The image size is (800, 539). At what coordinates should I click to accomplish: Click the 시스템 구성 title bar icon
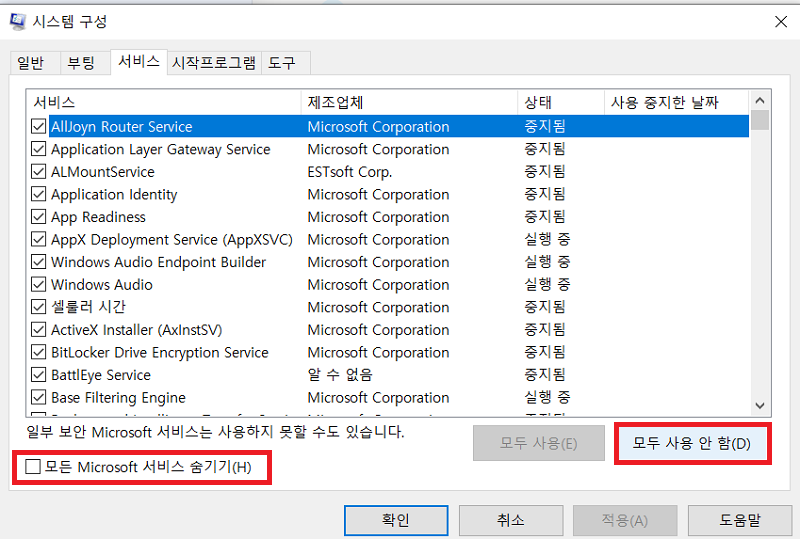tap(17, 22)
